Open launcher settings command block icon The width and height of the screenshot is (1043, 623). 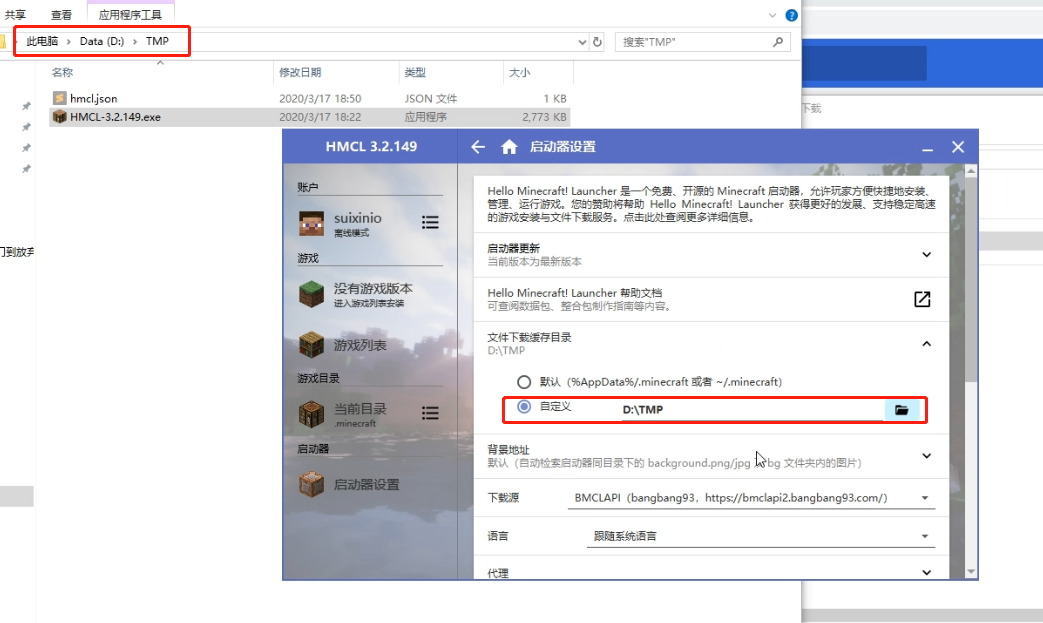coord(311,484)
